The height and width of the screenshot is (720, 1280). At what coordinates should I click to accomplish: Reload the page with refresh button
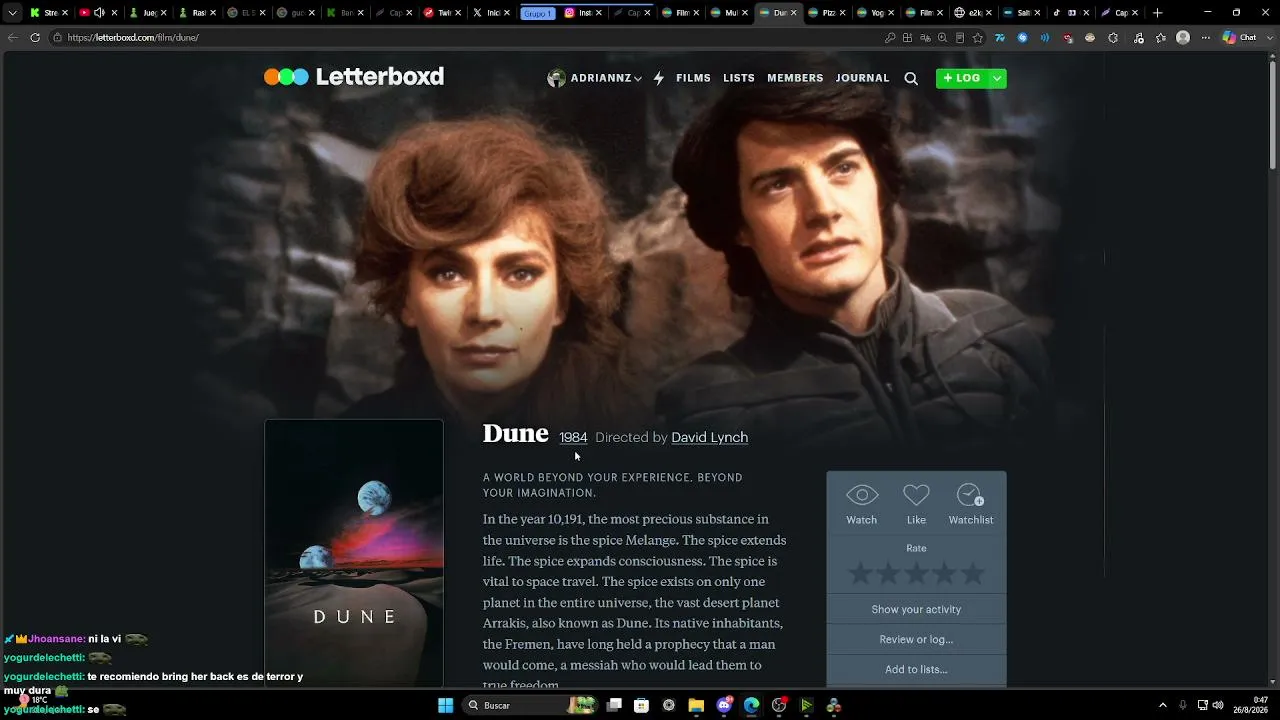pyautogui.click(x=35, y=38)
